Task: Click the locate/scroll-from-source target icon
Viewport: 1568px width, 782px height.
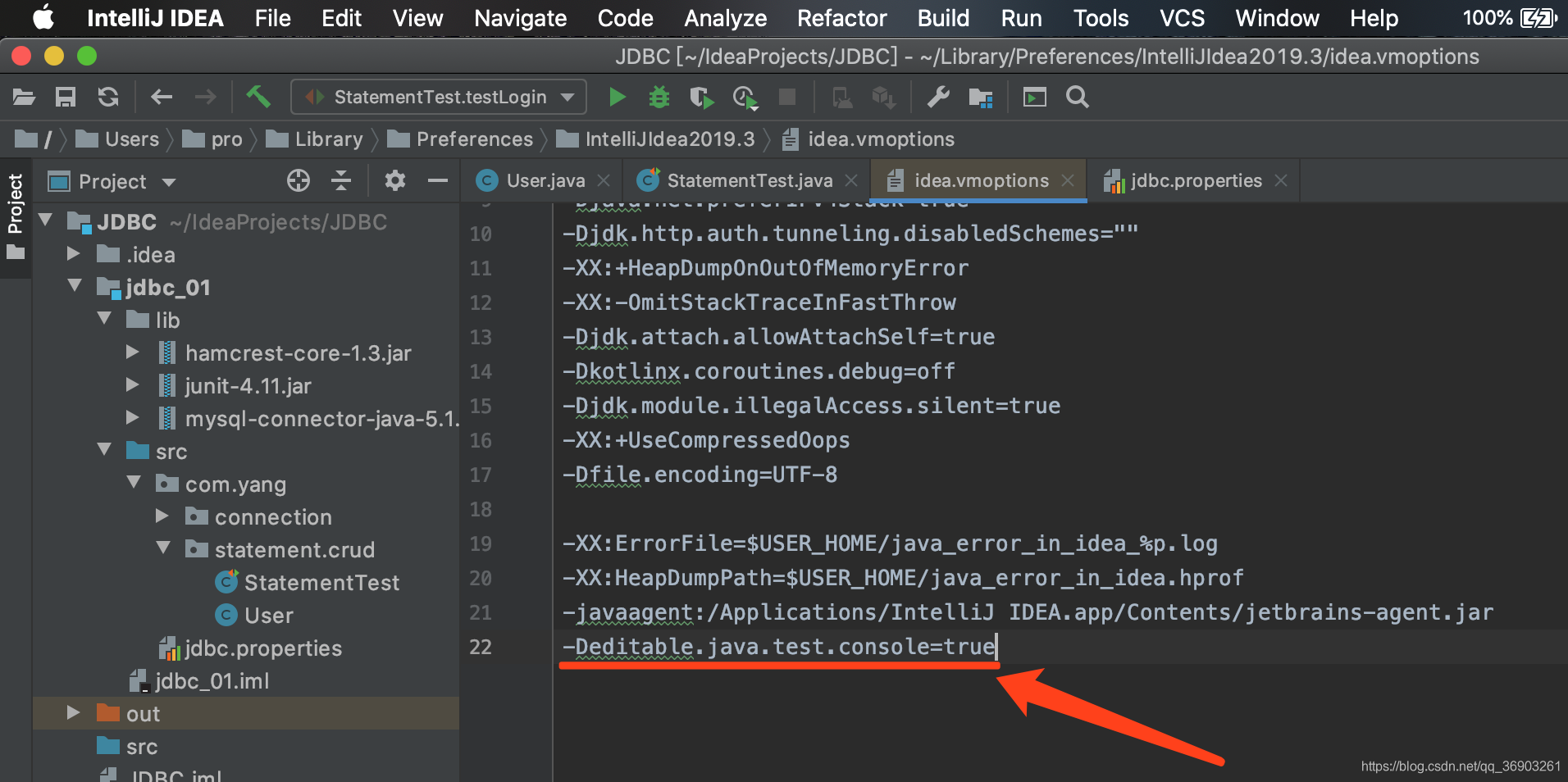Action: pyautogui.click(x=299, y=180)
